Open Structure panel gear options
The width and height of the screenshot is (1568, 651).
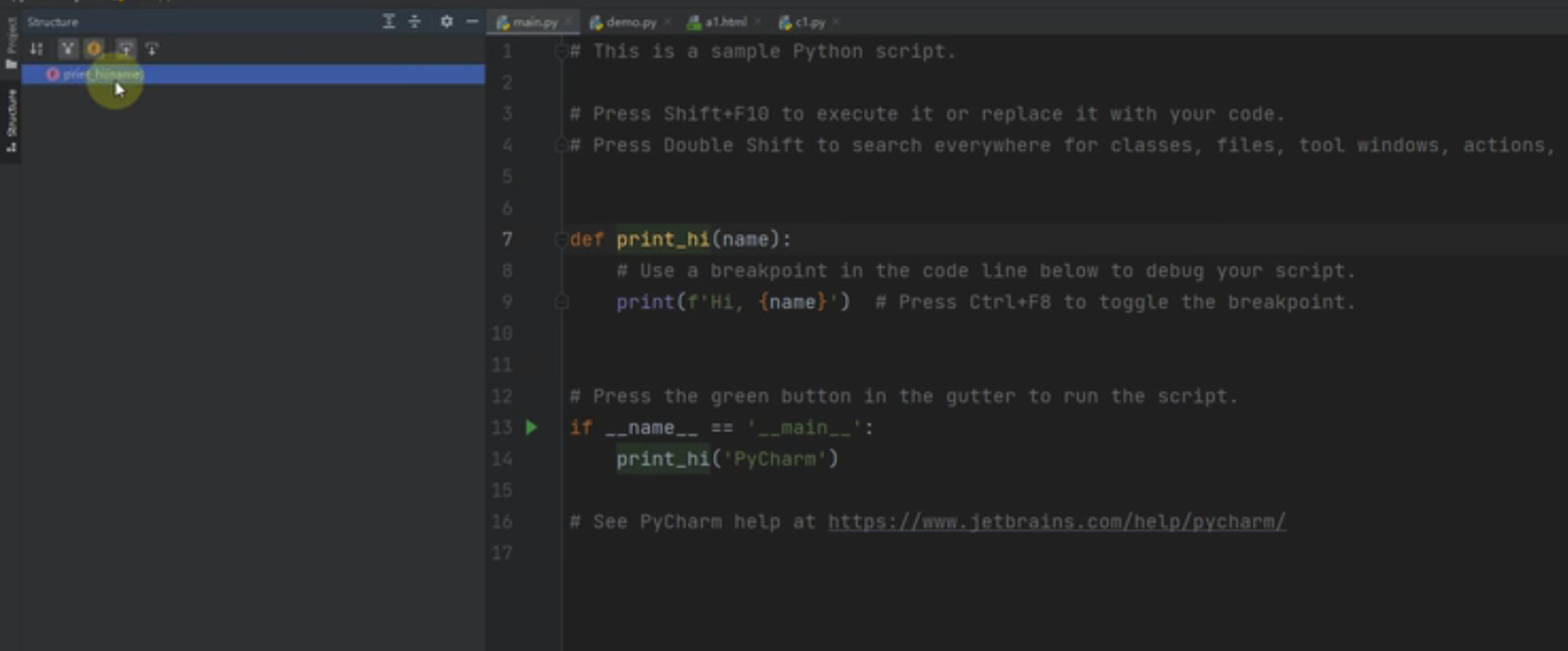tap(446, 22)
